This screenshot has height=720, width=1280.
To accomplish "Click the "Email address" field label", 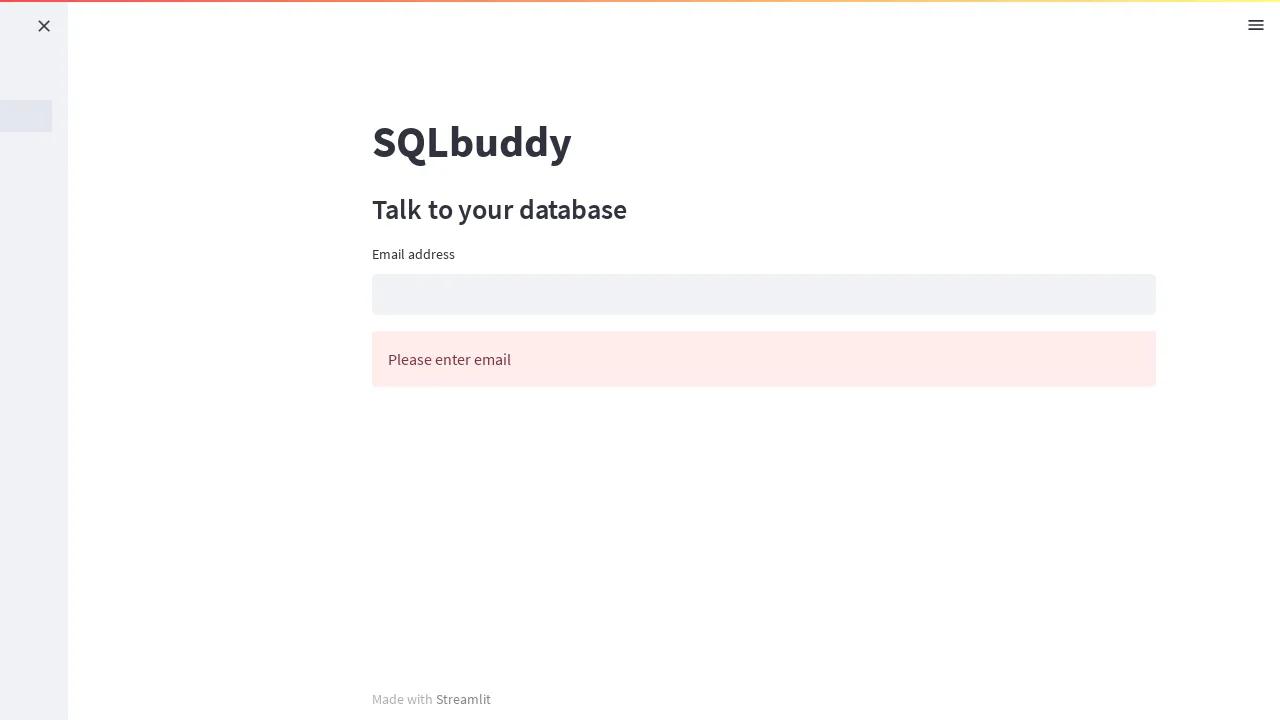I will [413, 254].
